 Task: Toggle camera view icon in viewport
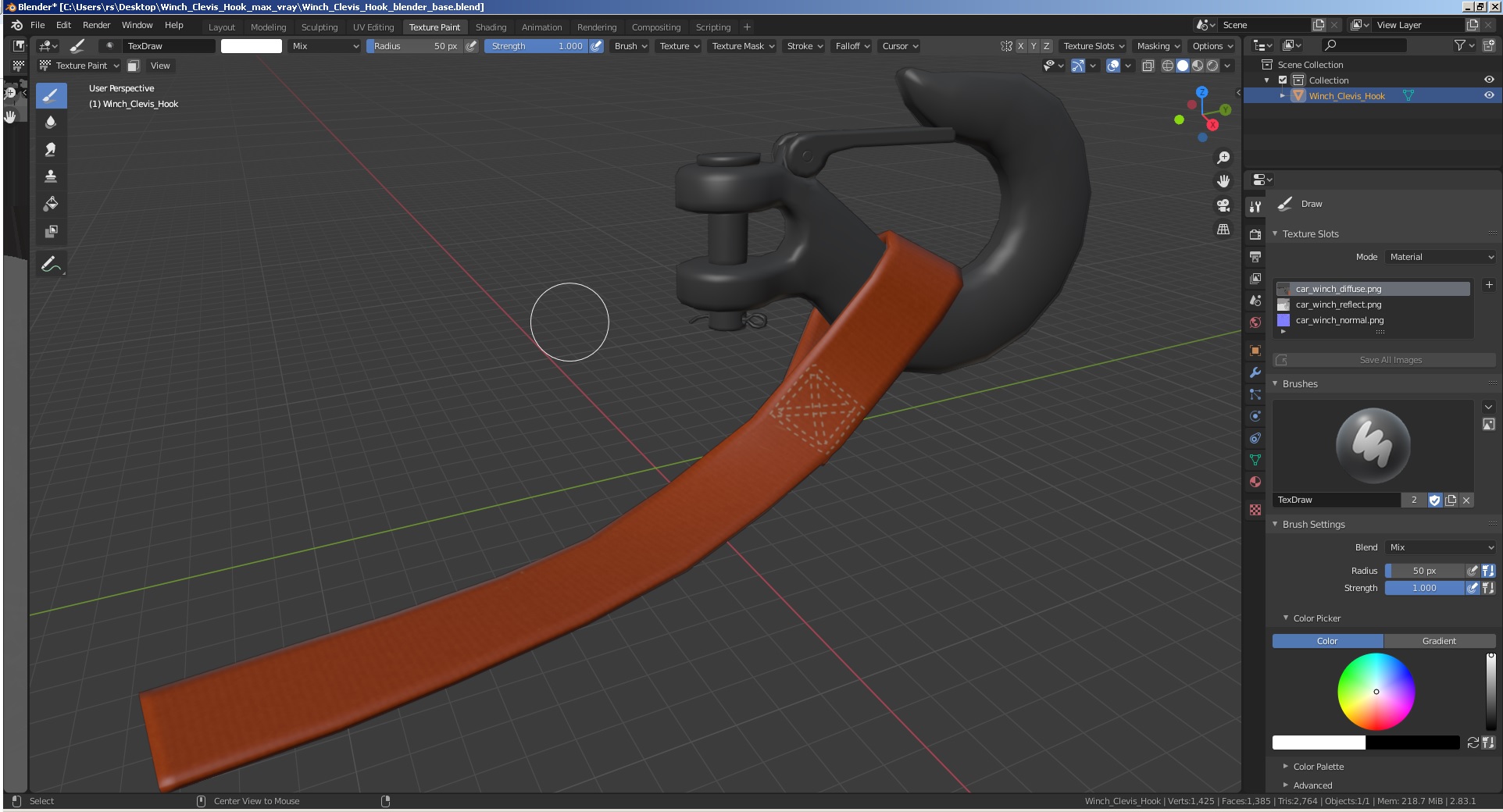click(x=1223, y=205)
